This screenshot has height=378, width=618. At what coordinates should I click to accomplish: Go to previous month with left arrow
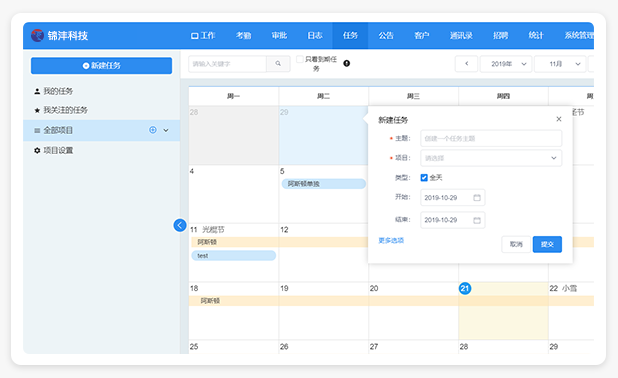(466, 63)
